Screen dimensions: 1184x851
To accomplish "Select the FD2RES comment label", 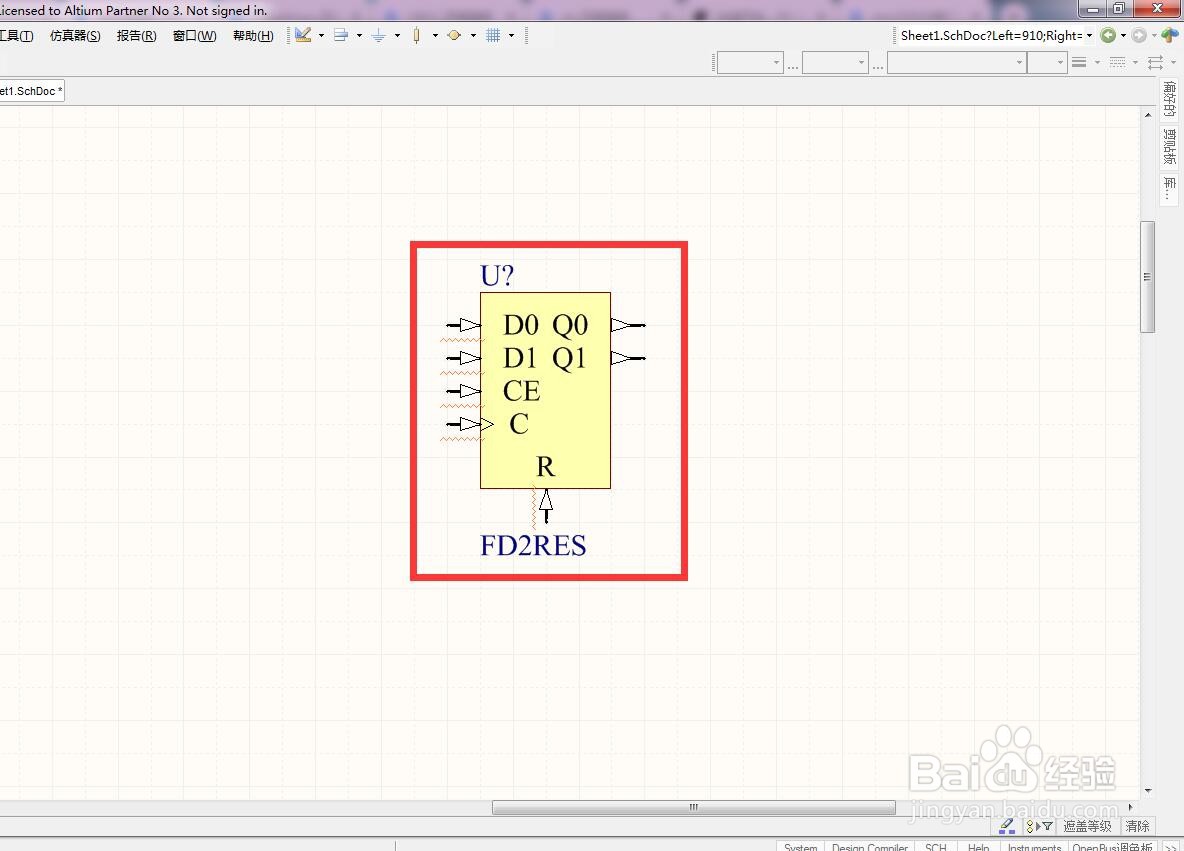I will [533, 545].
